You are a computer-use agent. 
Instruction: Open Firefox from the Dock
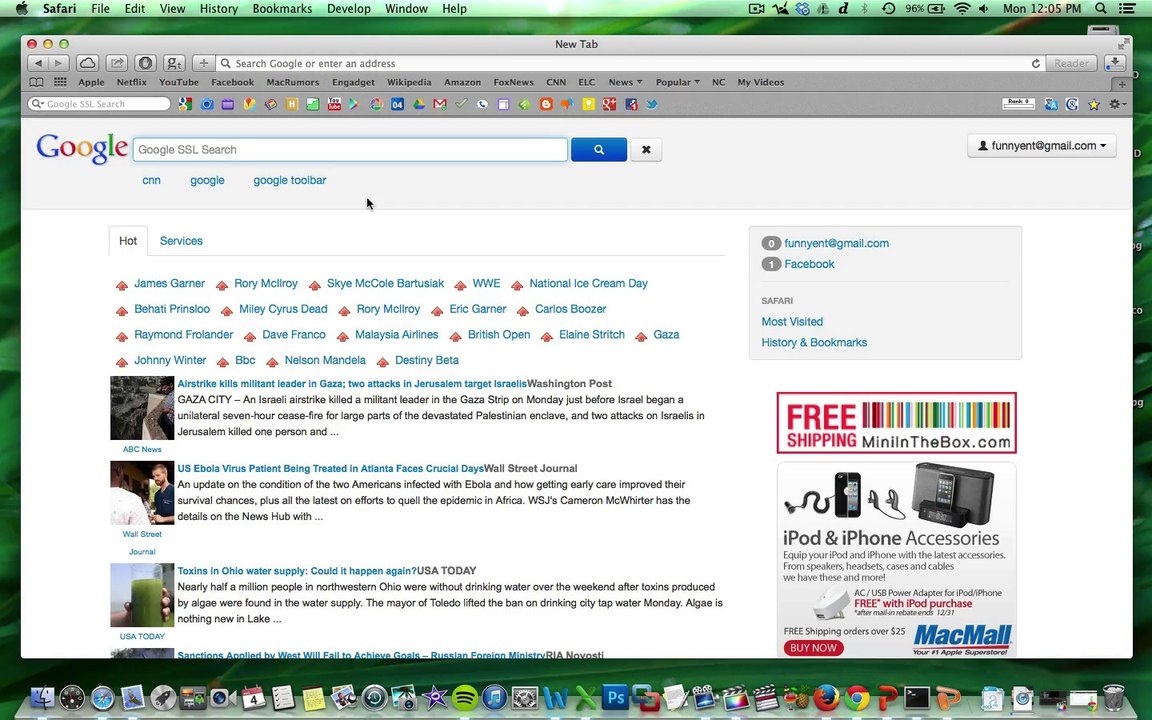coord(827,696)
